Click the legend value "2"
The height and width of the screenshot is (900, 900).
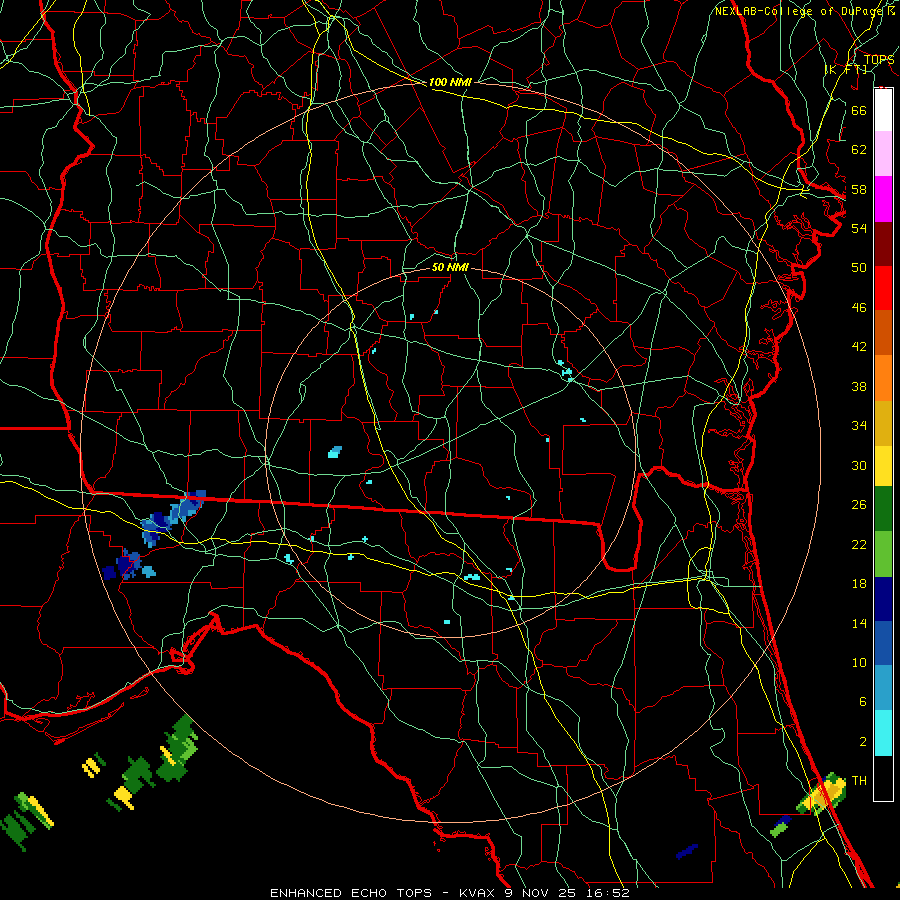click(x=862, y=742)
